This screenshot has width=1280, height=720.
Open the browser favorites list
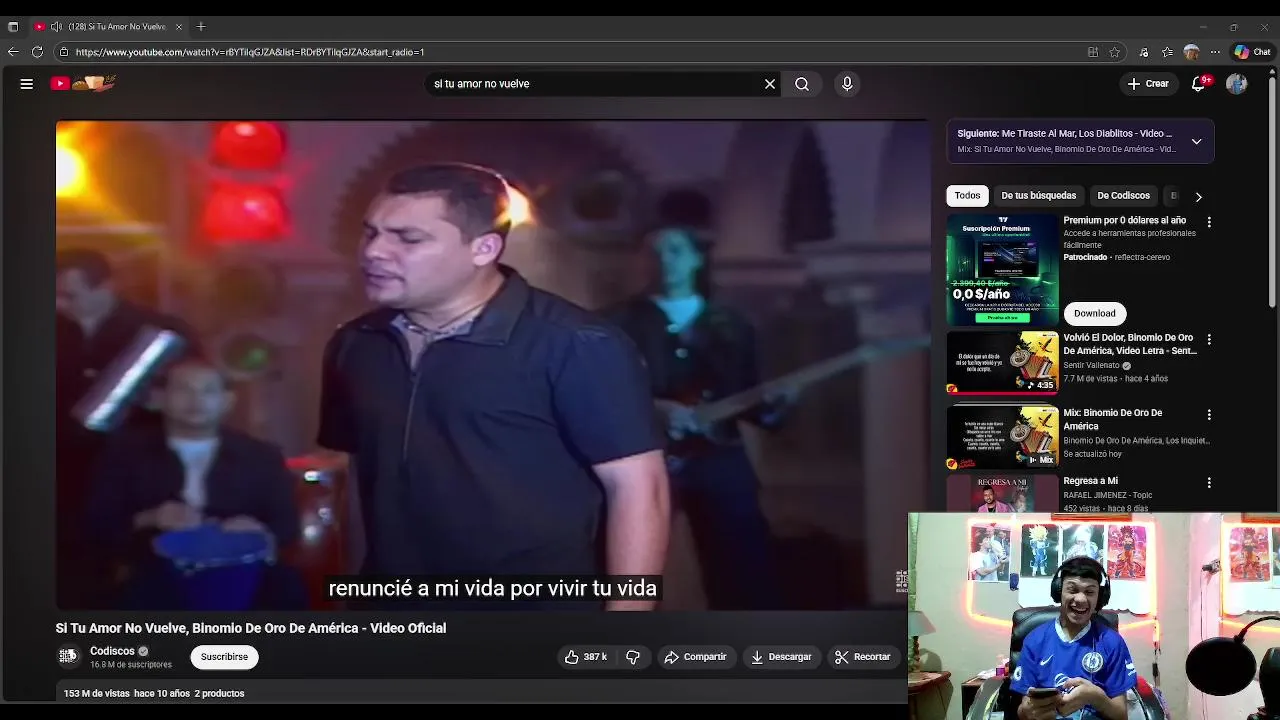pos(1167,52)
